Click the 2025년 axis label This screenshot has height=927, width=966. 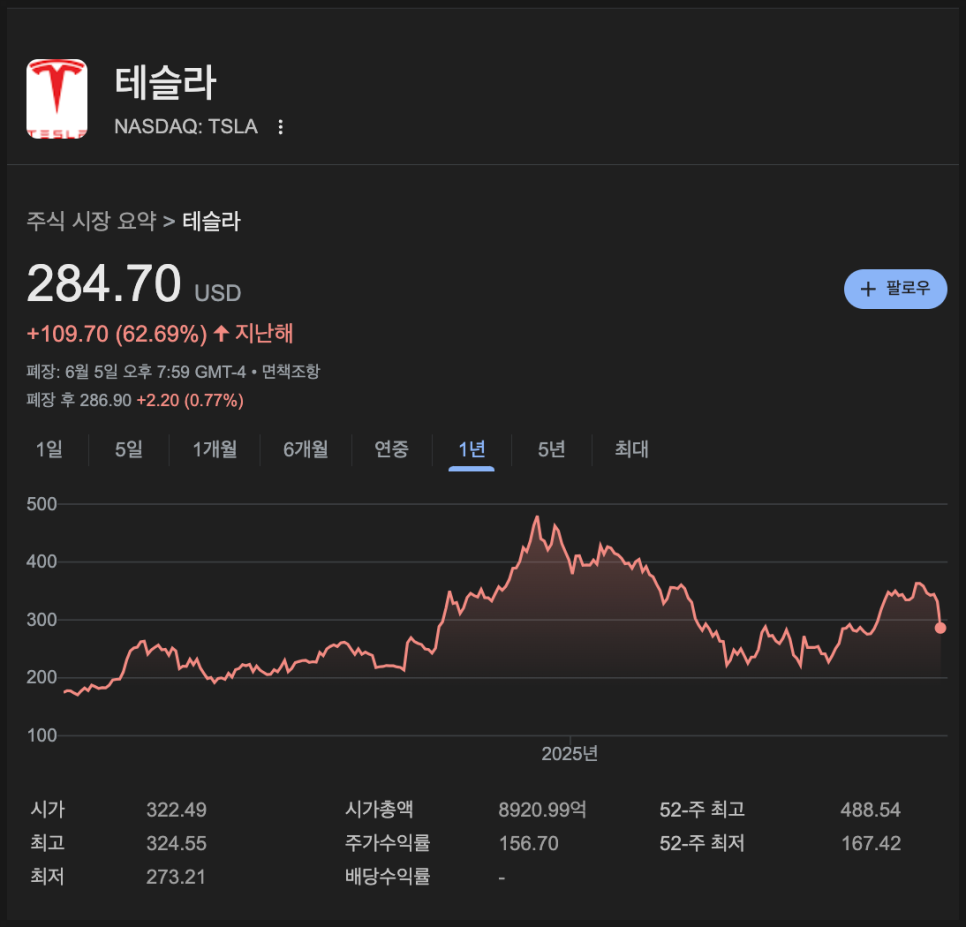[569, 753]
